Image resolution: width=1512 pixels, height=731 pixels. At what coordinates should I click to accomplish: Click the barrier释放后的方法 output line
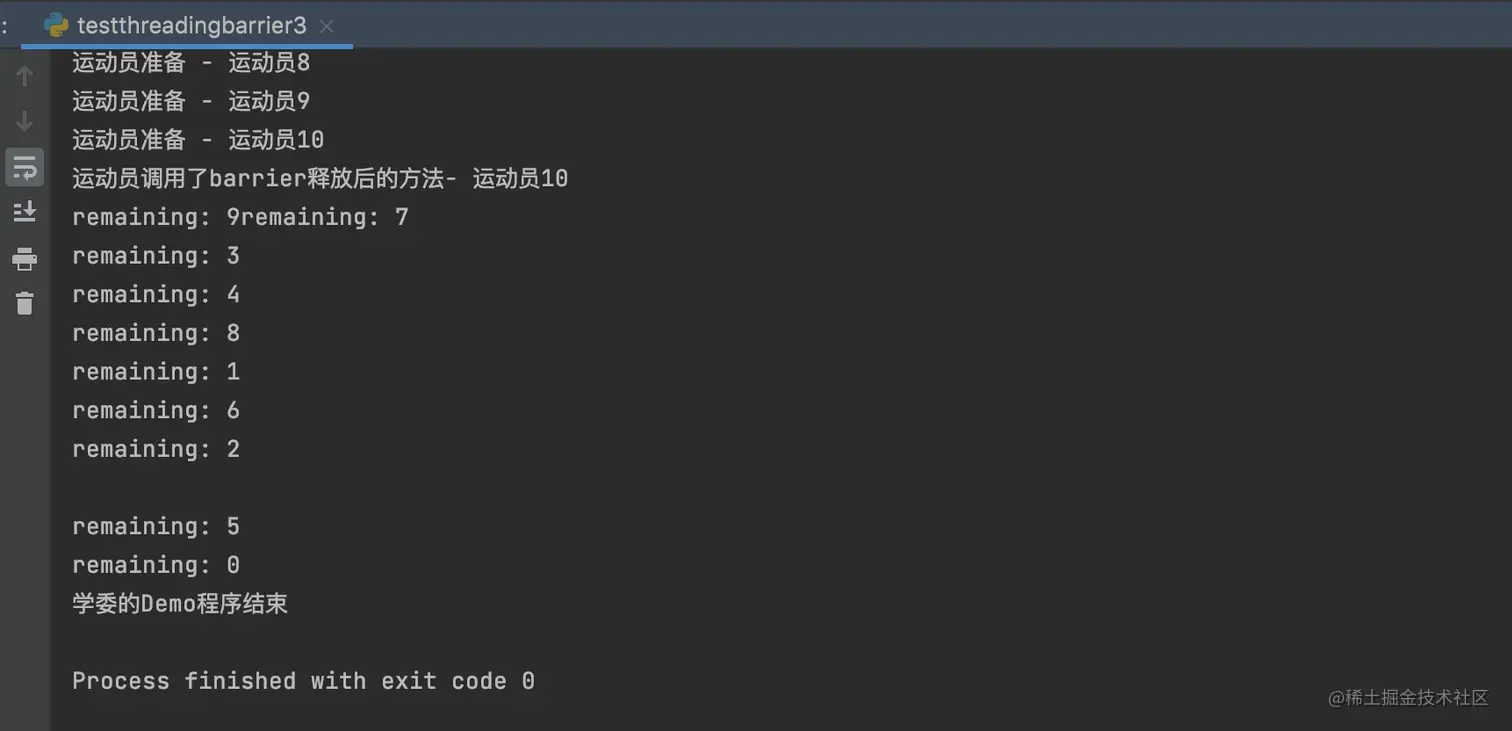coord(320,179)
